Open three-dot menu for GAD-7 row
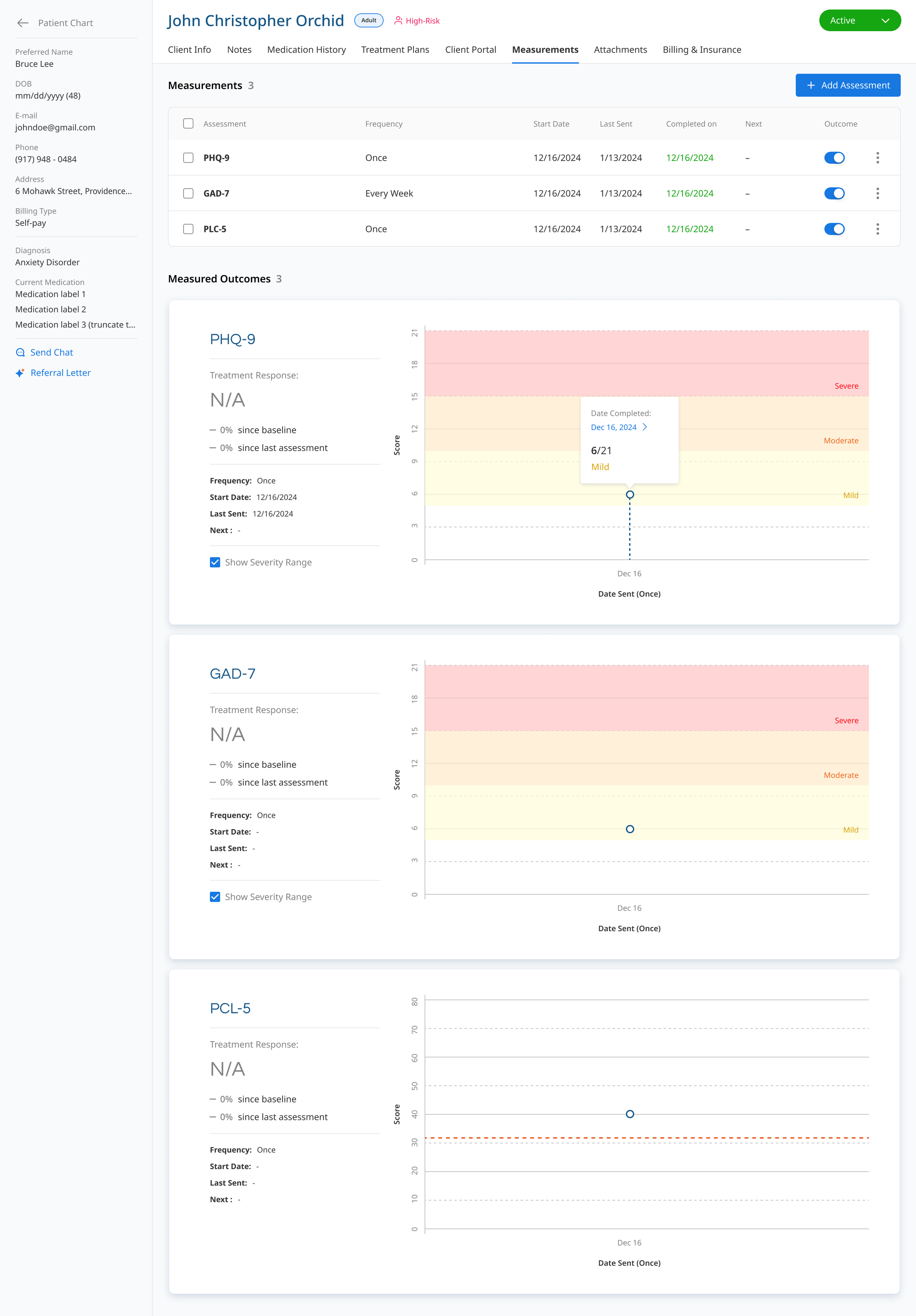 coord(878,193)
